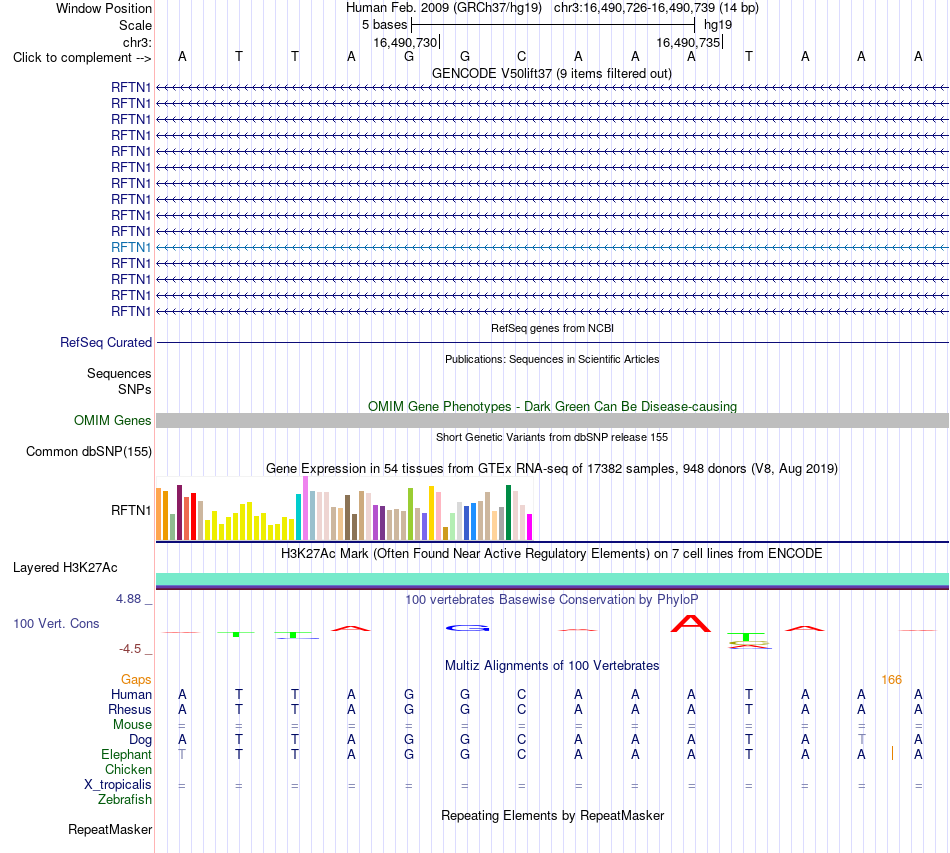The width and height of the screenshot is (950, 853).
Task: Open 'Multiz Alignments of 100 Vertebrates' title
Action: 552,665
